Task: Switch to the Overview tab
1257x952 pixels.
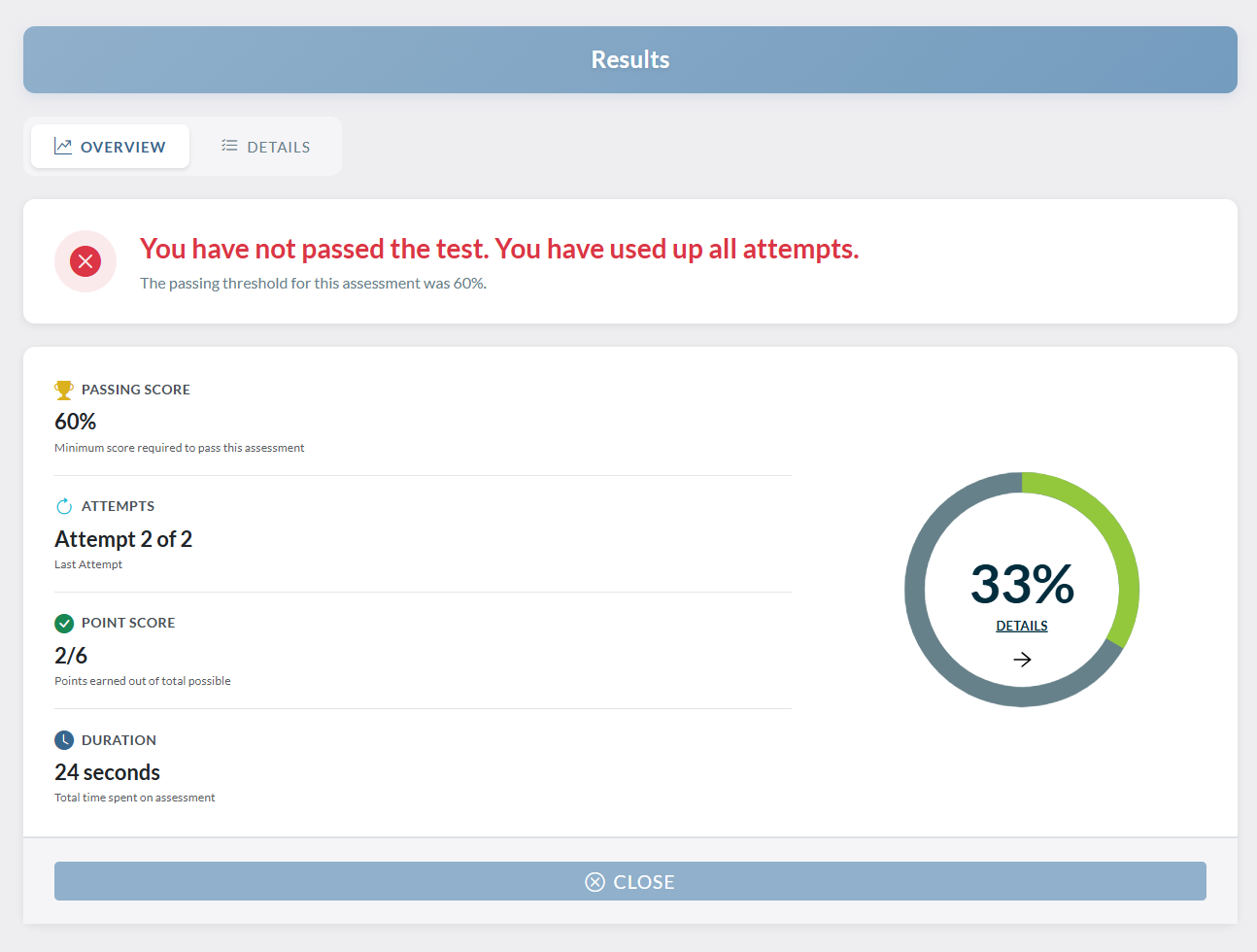Action: (x=110, y=147)
